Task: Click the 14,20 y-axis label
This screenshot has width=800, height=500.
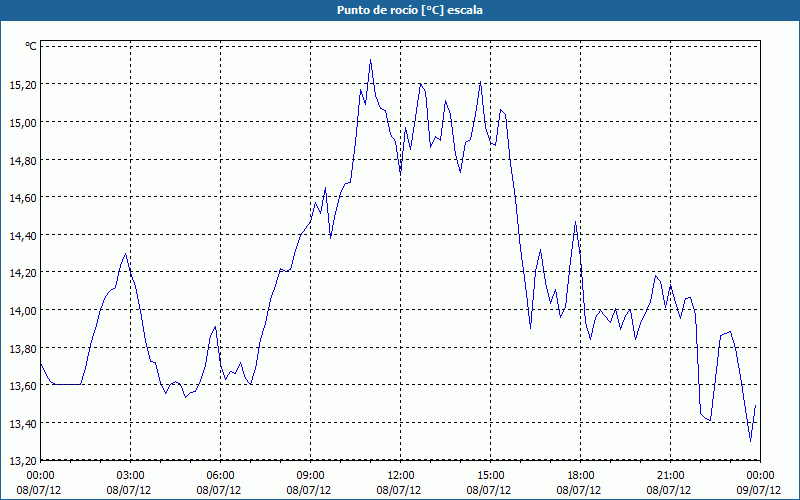Action: 23,273
